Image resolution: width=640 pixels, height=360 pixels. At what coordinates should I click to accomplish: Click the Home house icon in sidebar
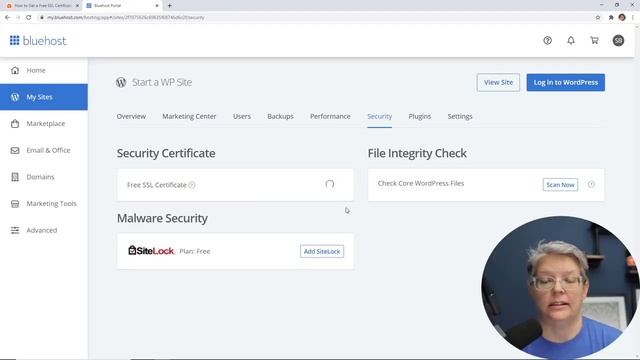coord(15,70)
